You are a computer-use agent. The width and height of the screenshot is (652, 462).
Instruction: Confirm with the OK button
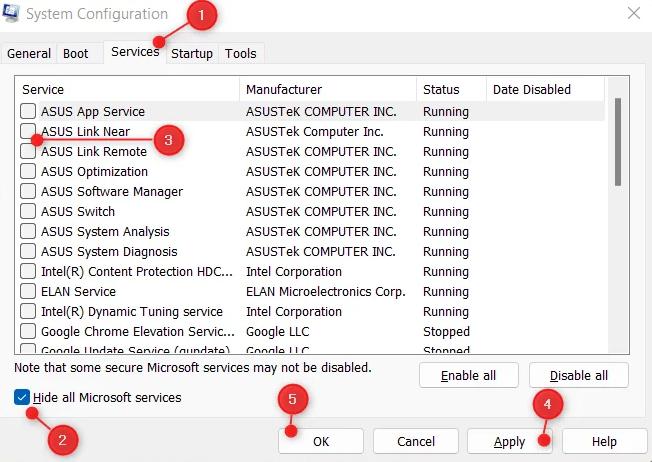point(321,441)
